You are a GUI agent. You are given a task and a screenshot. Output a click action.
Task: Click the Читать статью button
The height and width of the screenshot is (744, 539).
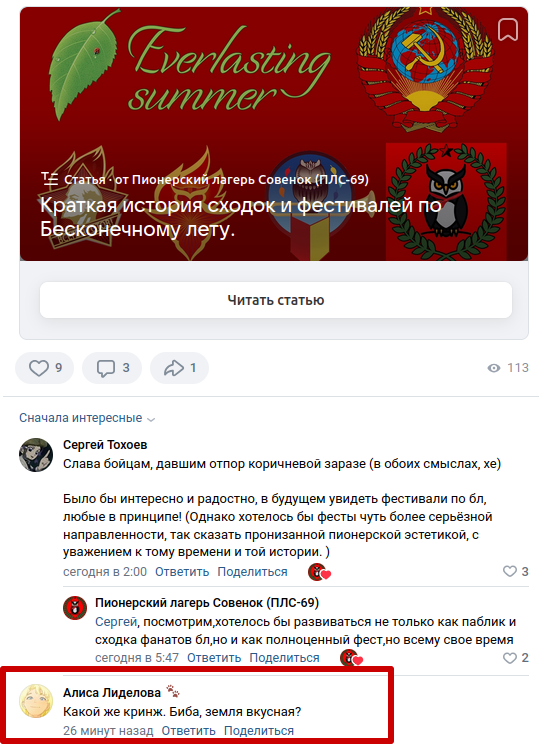click(x=276, y=300)
